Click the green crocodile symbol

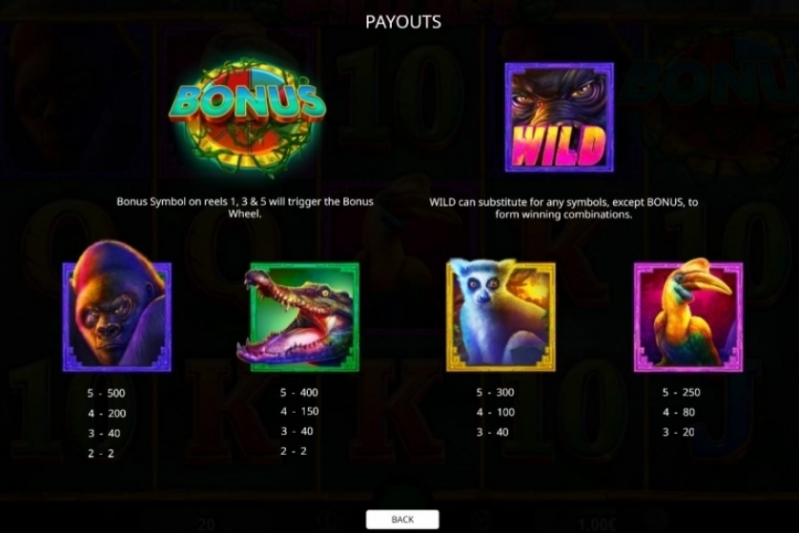tap(299, 316)
